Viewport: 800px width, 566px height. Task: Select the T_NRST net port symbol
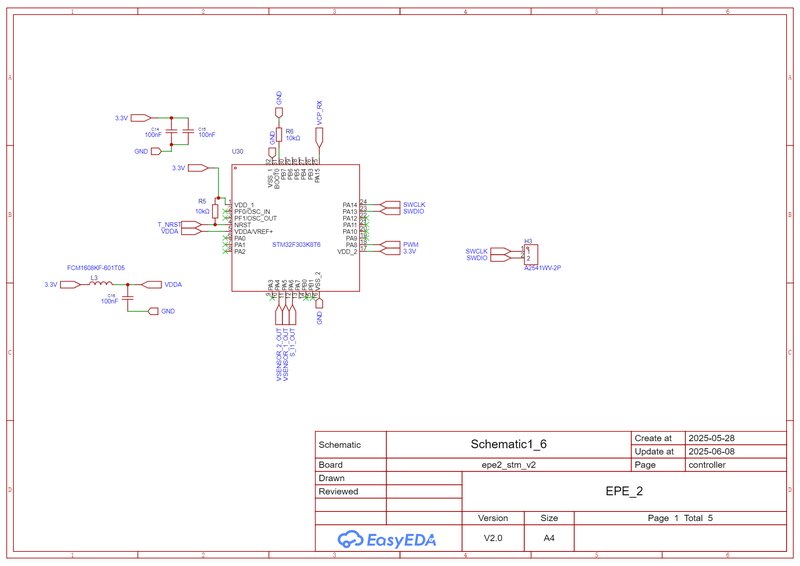[x=192, y=225]
